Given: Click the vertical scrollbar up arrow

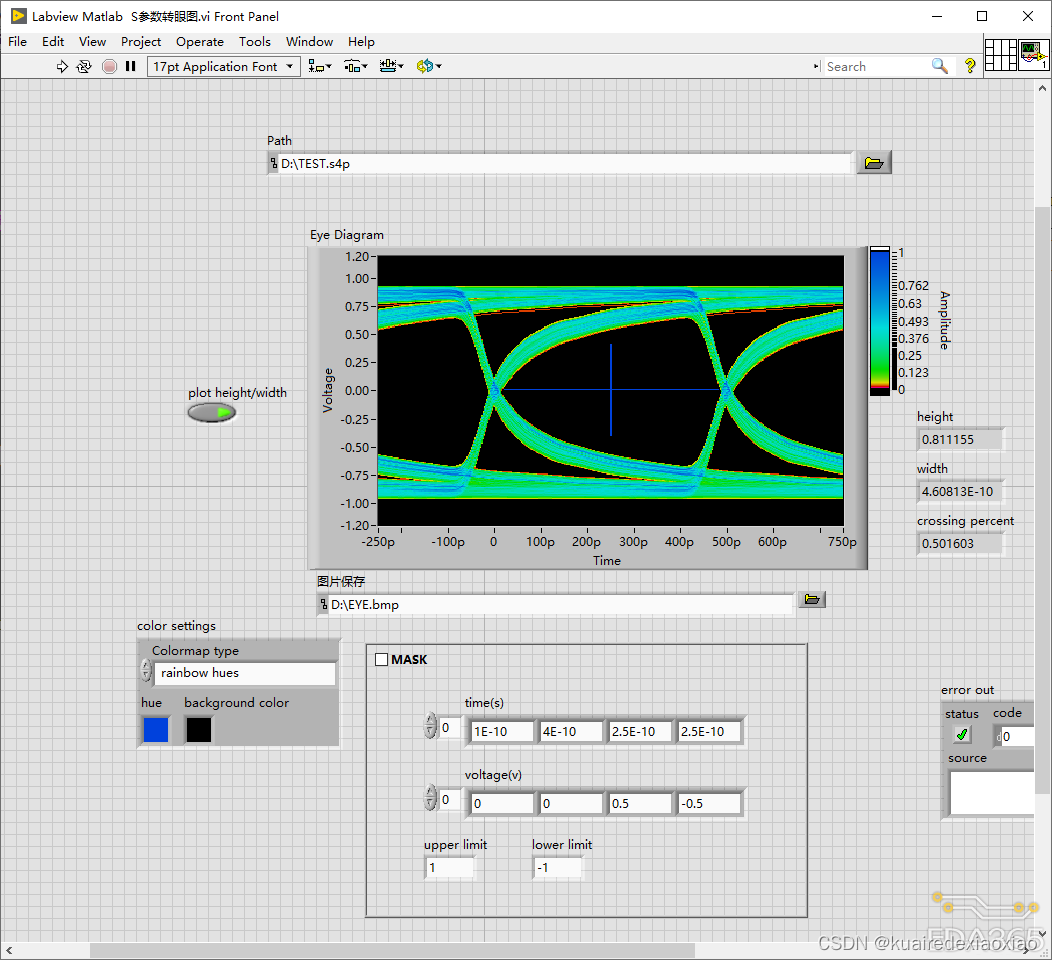Looking at the screenshot, I should click(x=1042, y=88).
